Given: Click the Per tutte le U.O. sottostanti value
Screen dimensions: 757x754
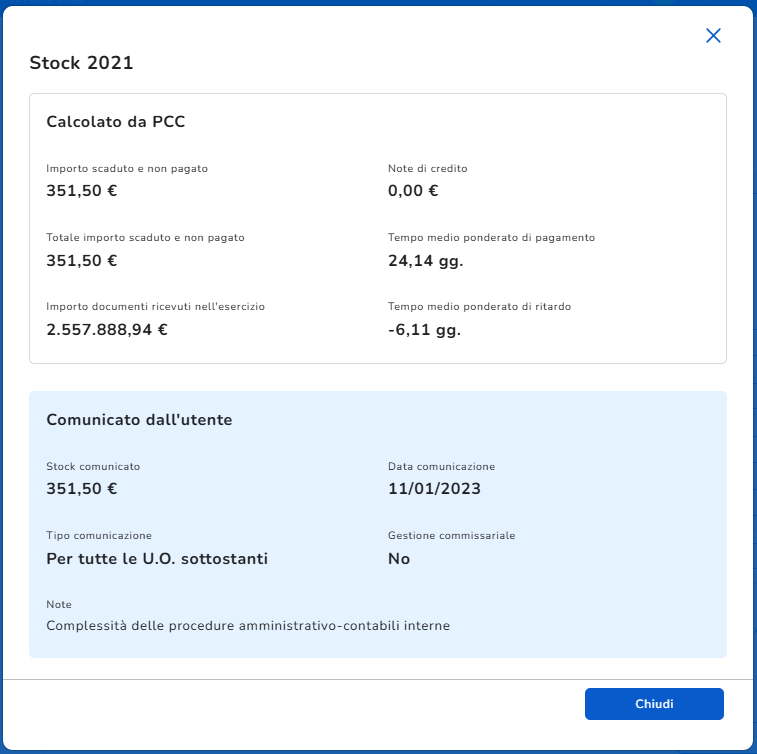Looking at the screenshot, I should pyautogui.click(x=157, y=559).
